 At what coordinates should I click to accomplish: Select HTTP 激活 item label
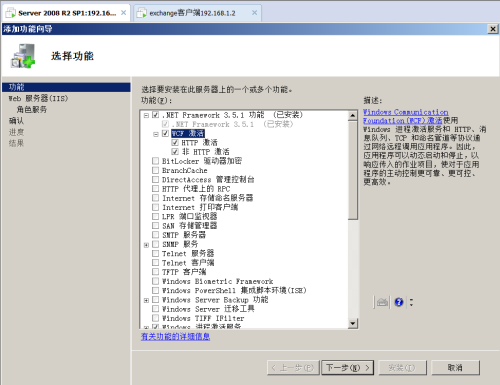tap(199, 143)
